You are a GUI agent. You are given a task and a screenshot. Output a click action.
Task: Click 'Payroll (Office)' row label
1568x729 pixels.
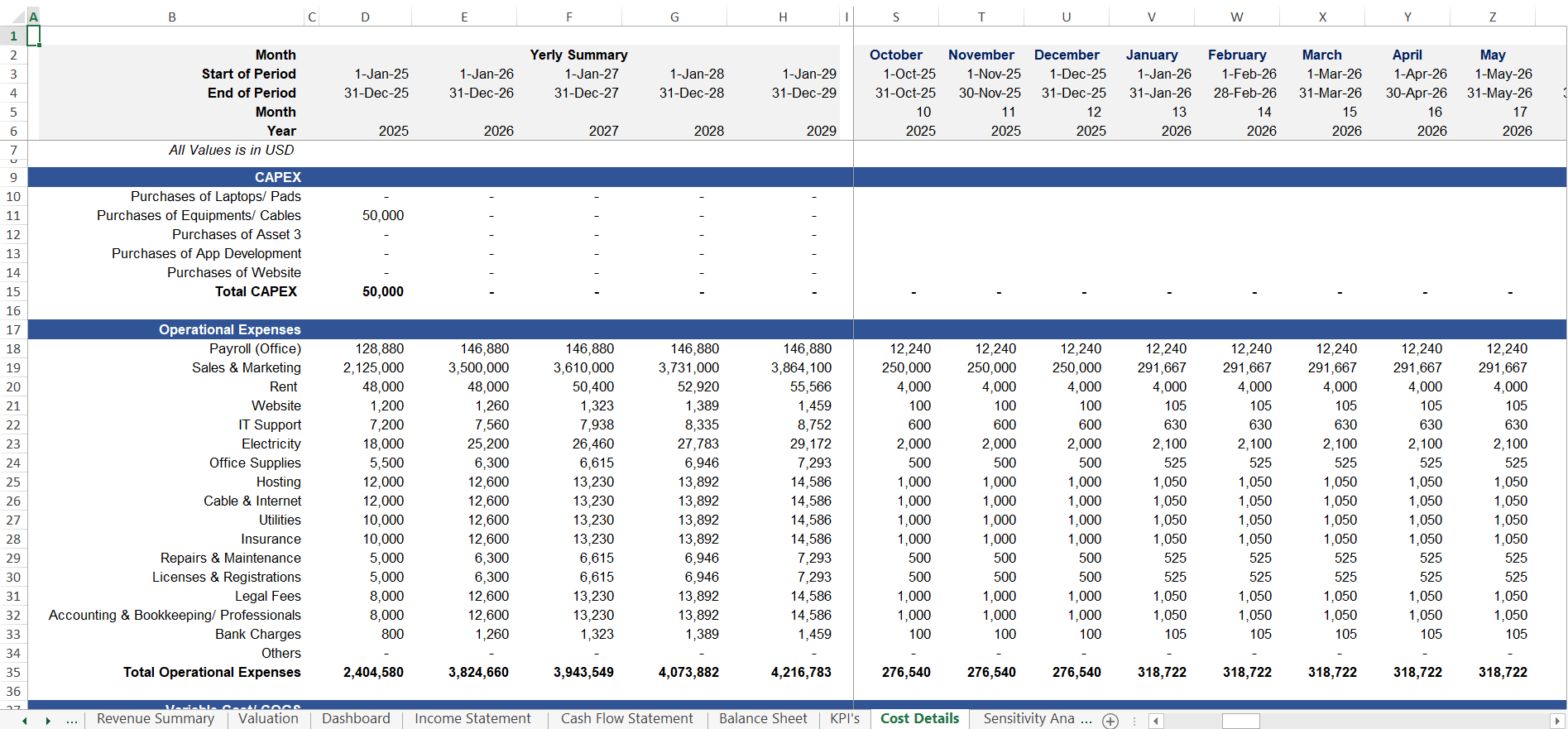[x=255, y=348]
